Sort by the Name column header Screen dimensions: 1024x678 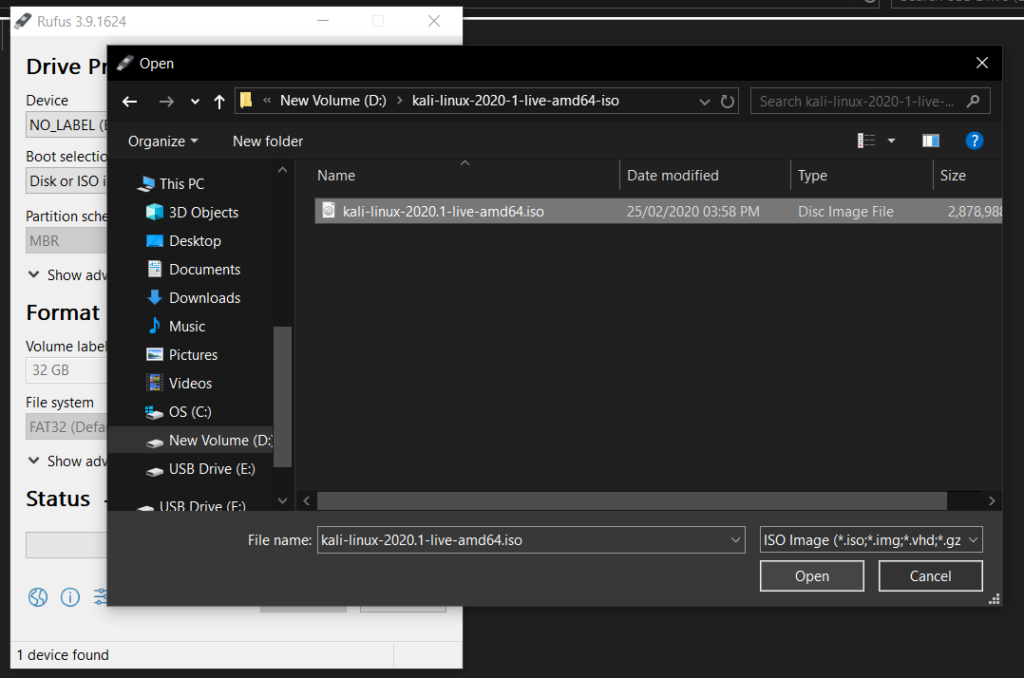336,176
